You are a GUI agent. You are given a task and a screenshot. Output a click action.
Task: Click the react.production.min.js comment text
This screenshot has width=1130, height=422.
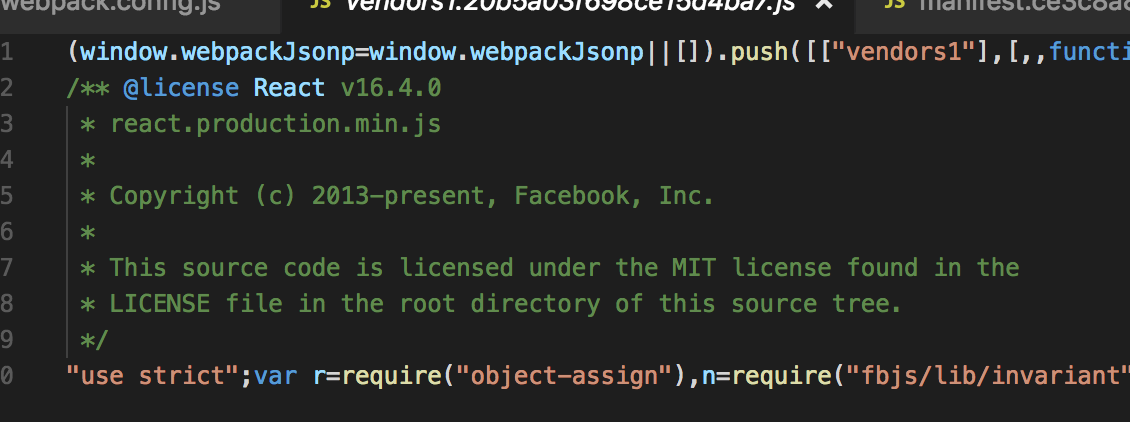(x=275, y=124)
